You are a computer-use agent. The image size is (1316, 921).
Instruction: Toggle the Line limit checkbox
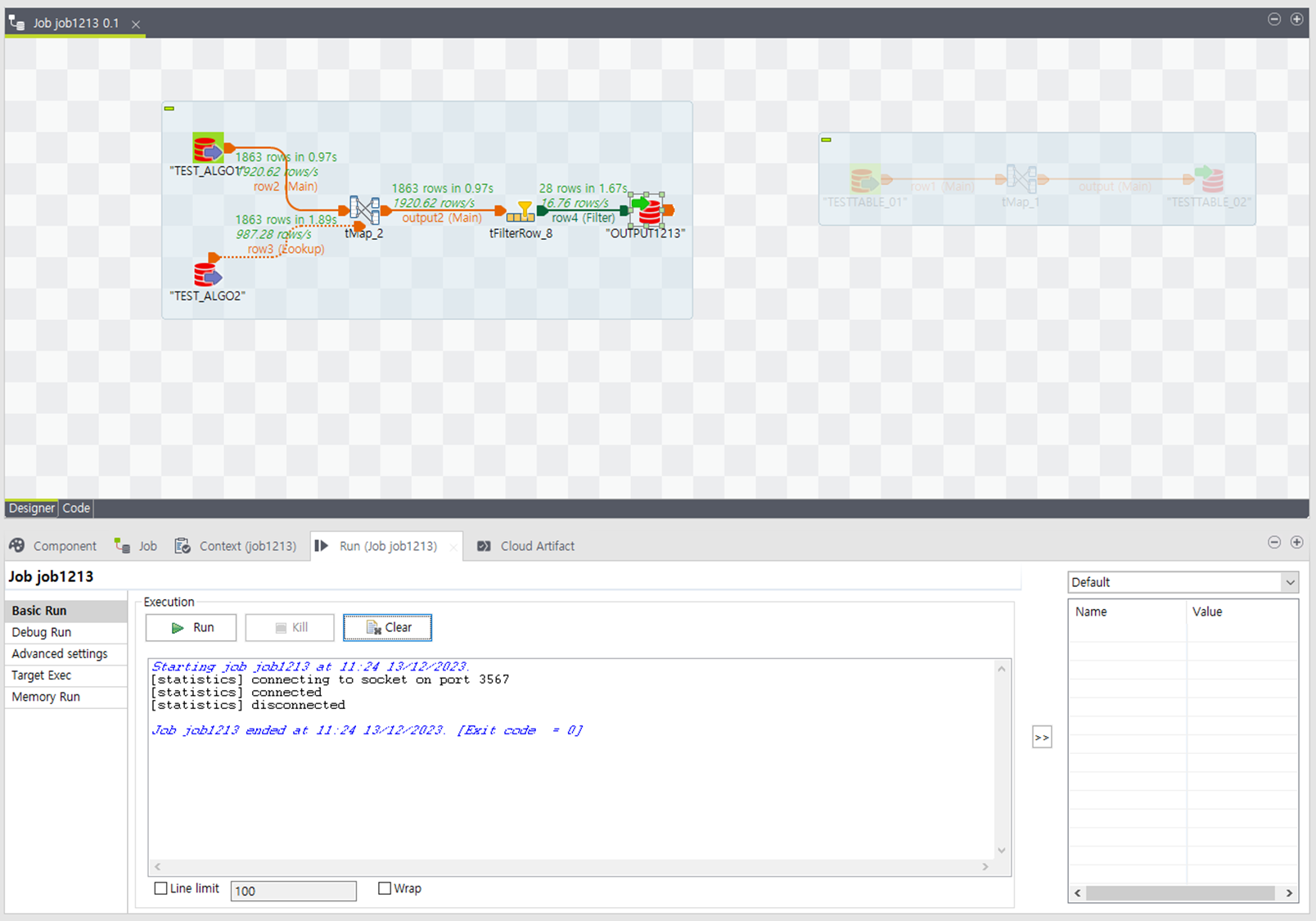coord(161,888)
